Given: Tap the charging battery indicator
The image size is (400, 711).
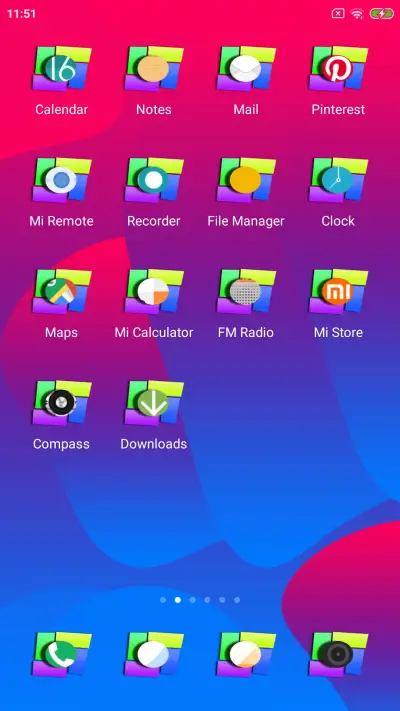Looking at the screenshot, I should (x=381, y=14).
